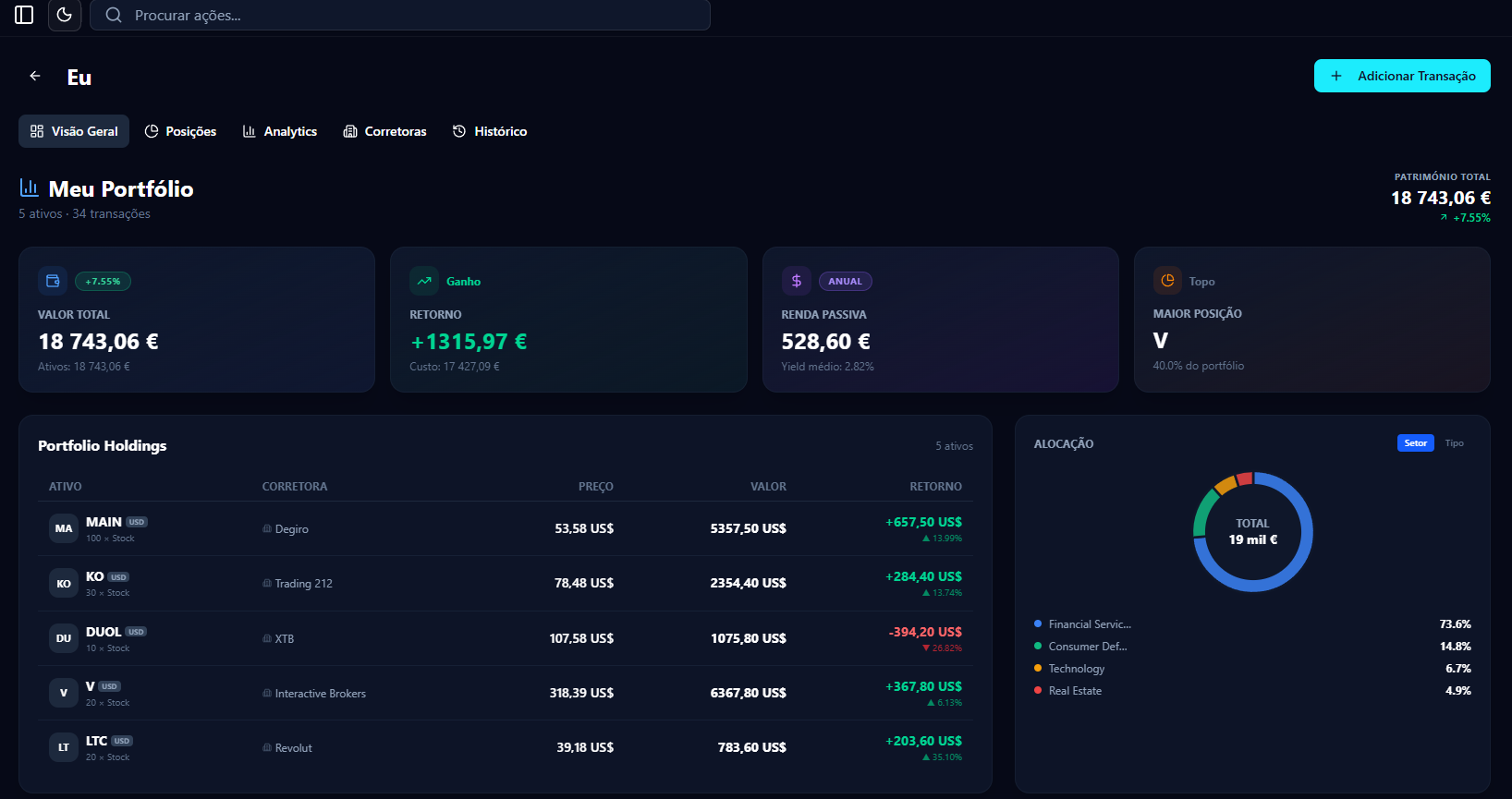Click the broker icon next to XTB

click(x=267, y=638)
